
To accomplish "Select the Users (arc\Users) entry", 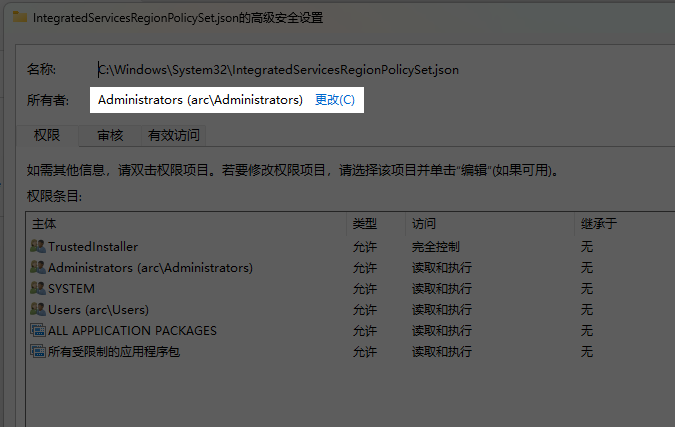I will pyautogui.click(x=350, y=309).
